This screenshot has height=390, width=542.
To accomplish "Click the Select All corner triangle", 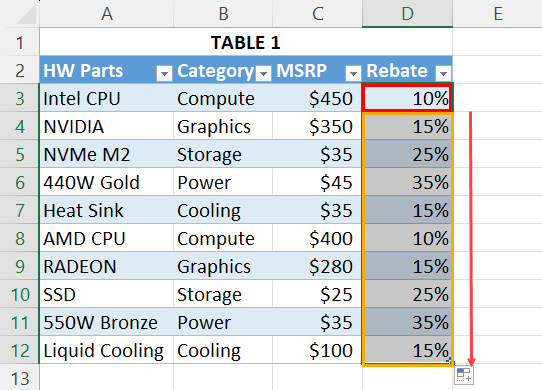I will [27, 15].
